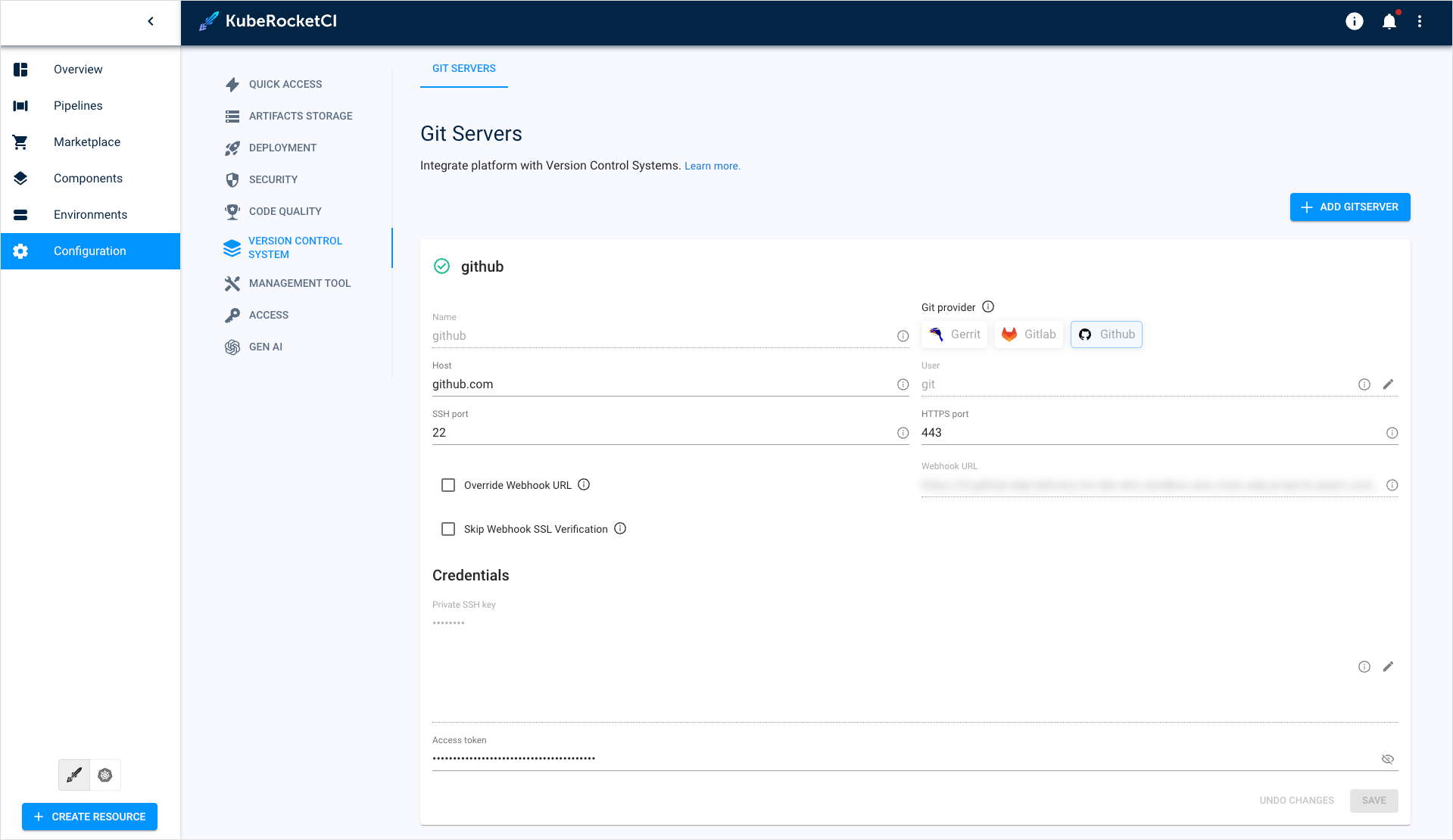Open the Overview page

[x=90, y=70]
